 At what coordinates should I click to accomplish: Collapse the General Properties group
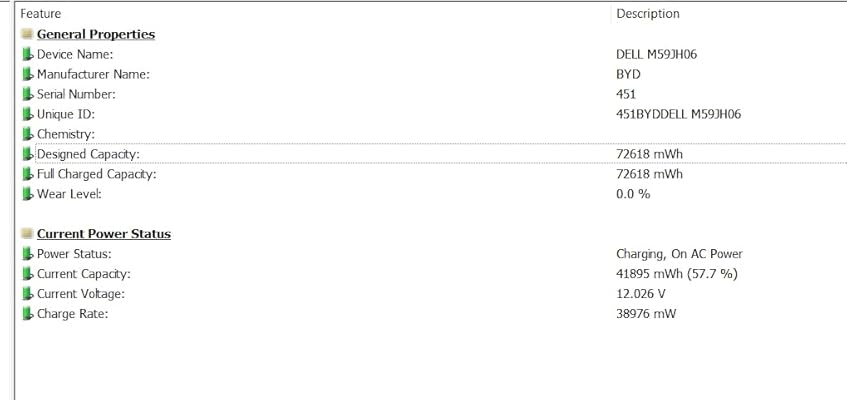(x=95, y=34)
